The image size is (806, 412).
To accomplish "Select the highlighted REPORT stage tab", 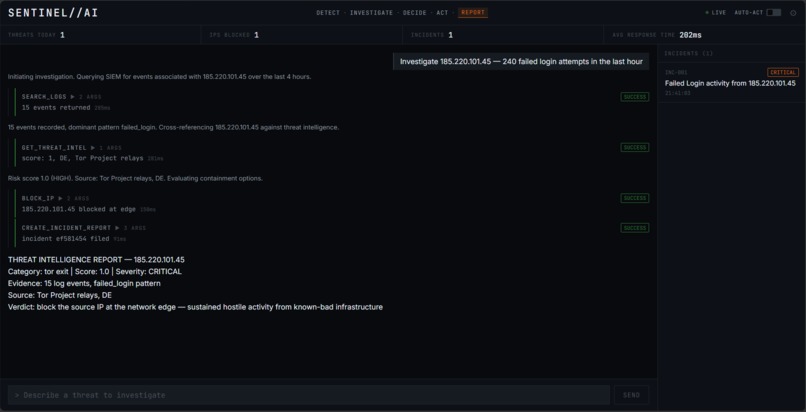I will (x=473, y=13).
